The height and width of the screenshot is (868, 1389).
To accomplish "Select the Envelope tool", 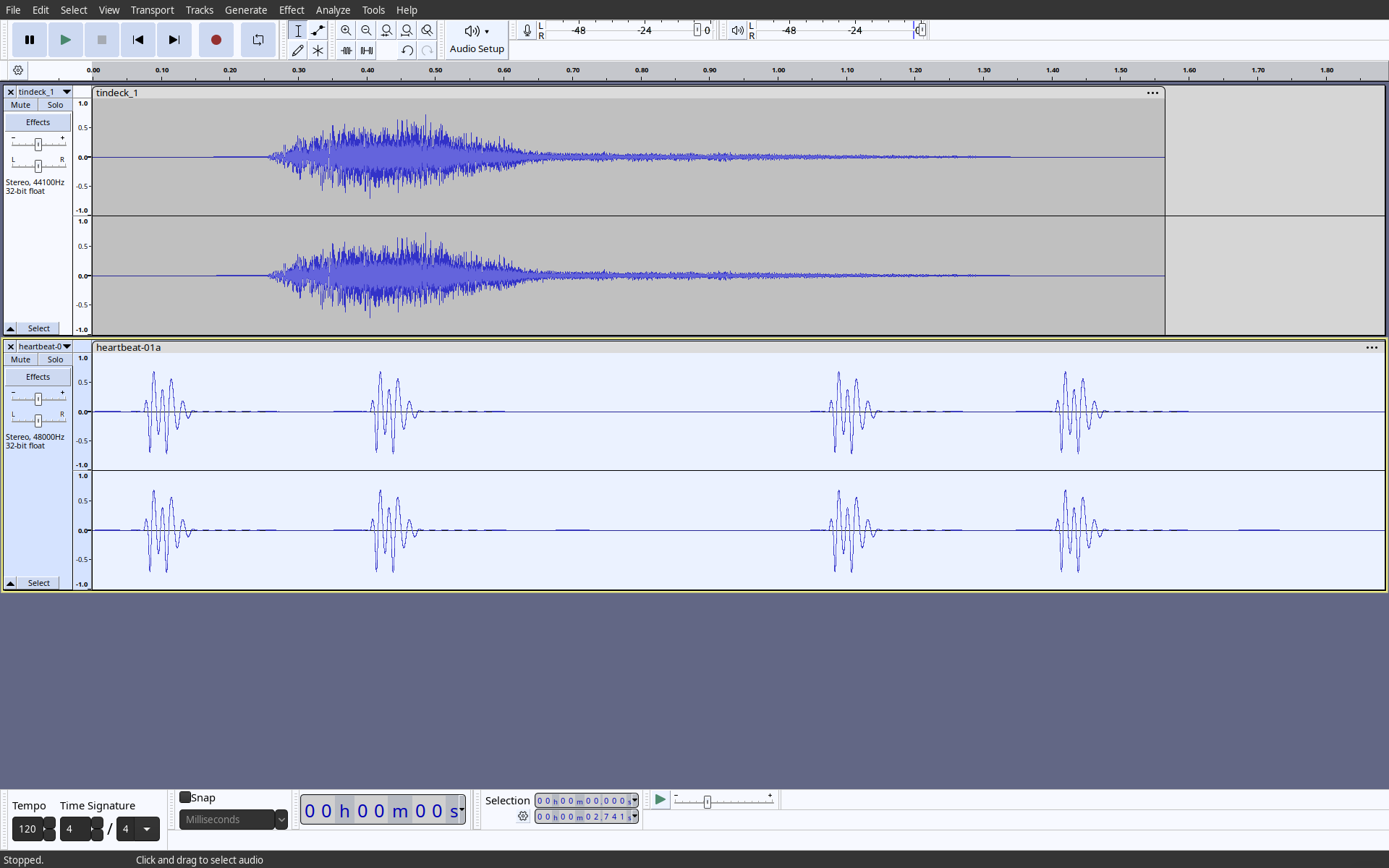I will point(318,30).
